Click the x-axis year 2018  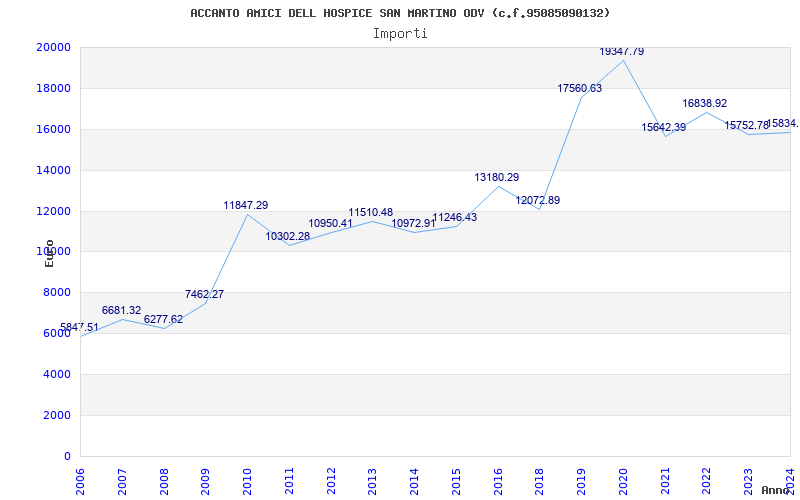coord(540,481)
